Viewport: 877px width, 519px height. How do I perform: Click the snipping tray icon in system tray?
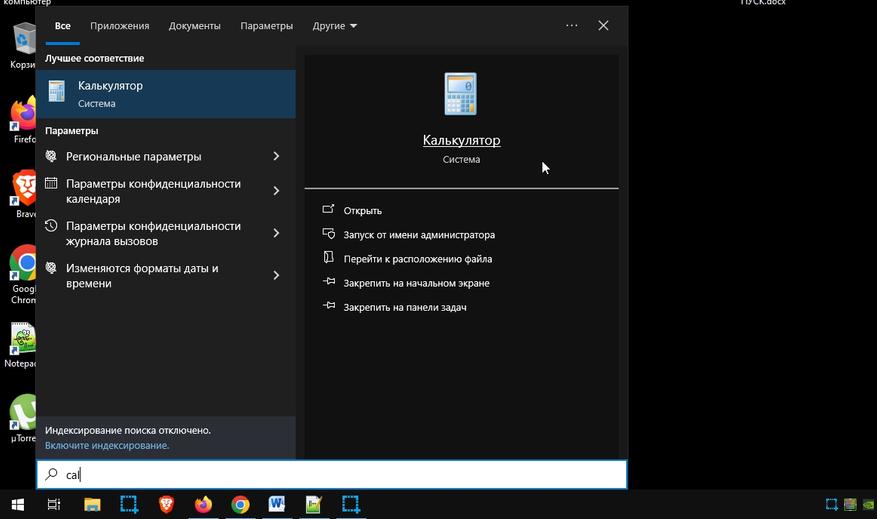[832, 504]
